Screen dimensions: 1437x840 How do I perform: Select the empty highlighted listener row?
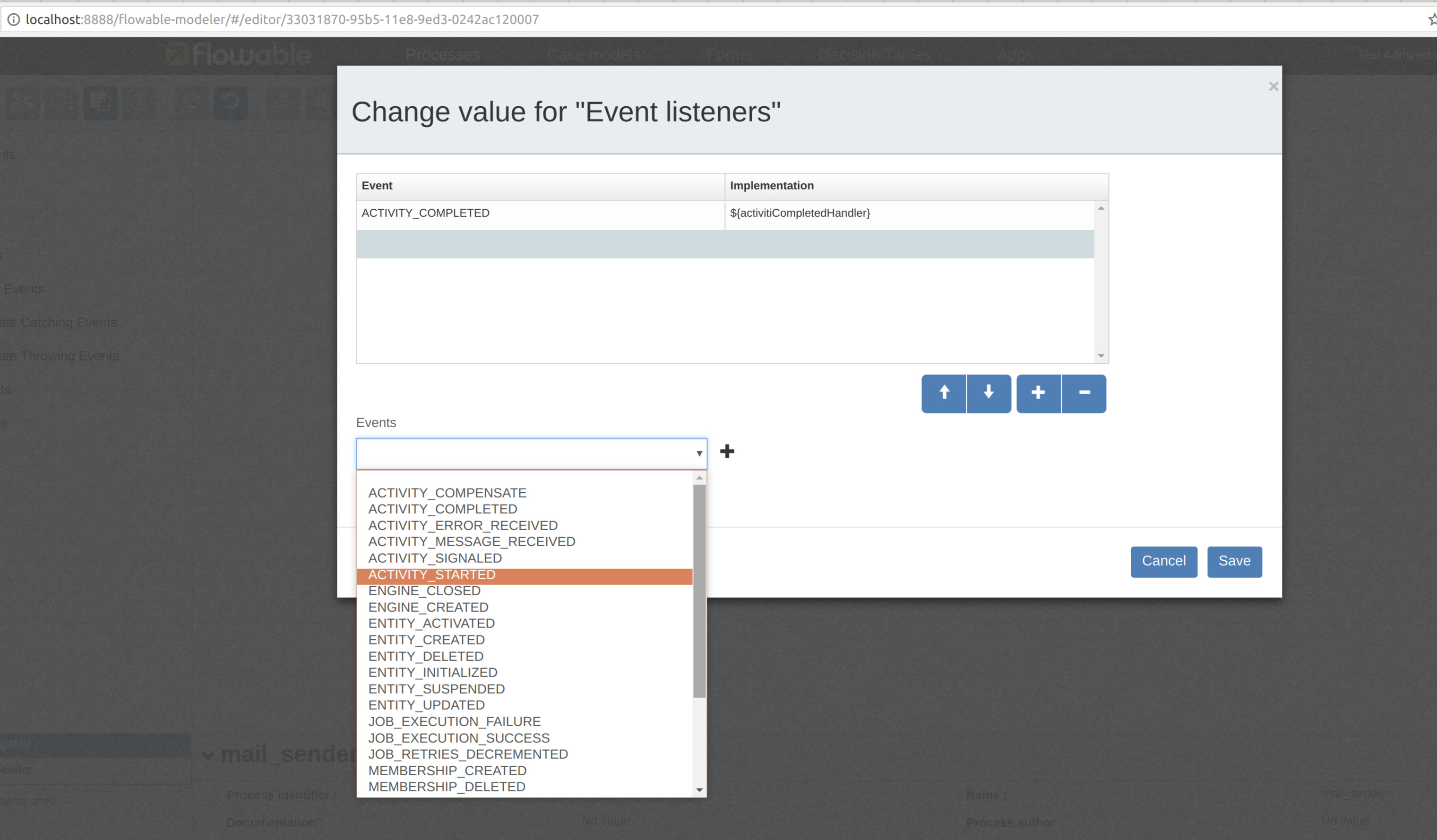725,244
